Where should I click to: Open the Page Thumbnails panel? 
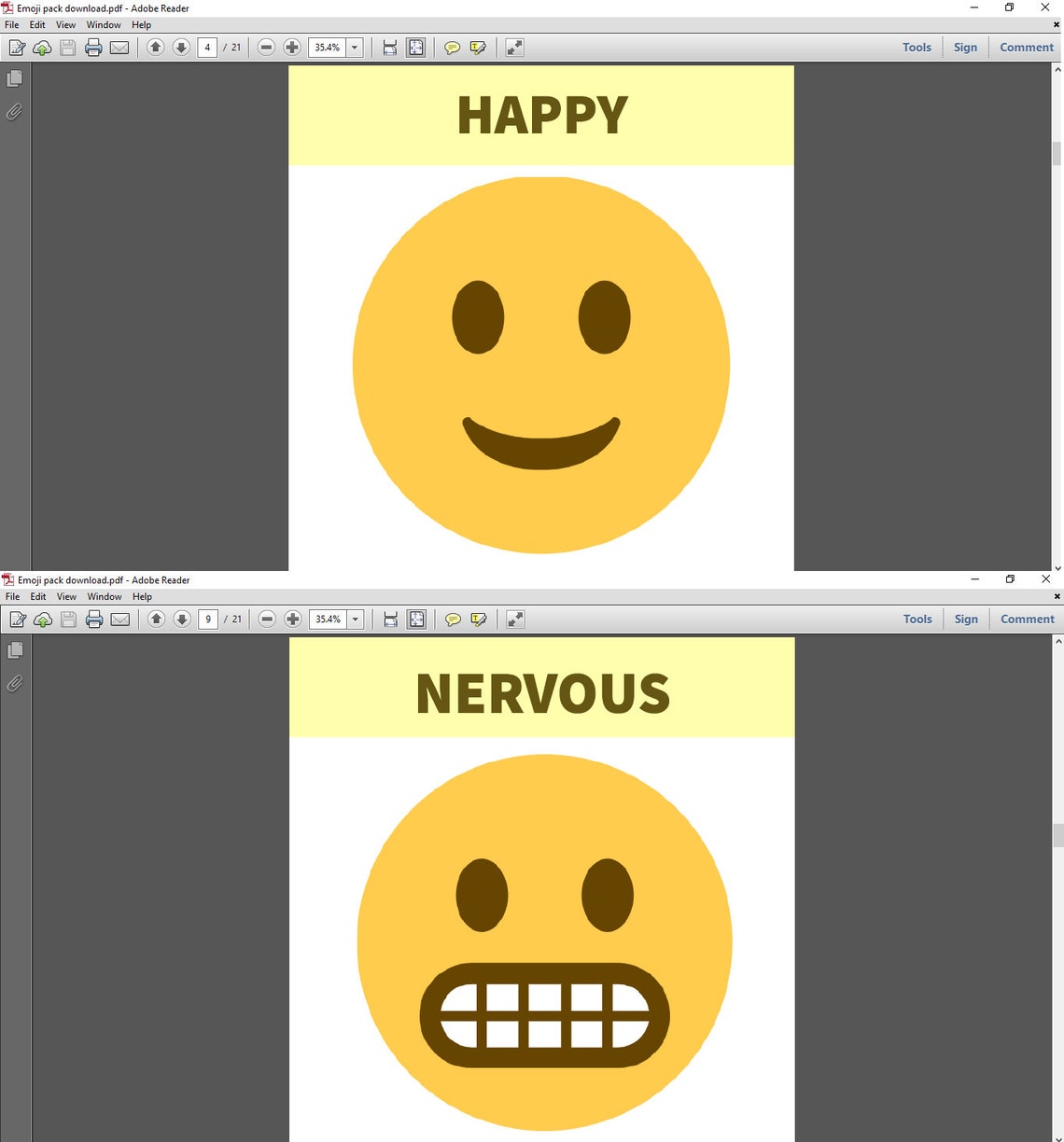(14, 78)
